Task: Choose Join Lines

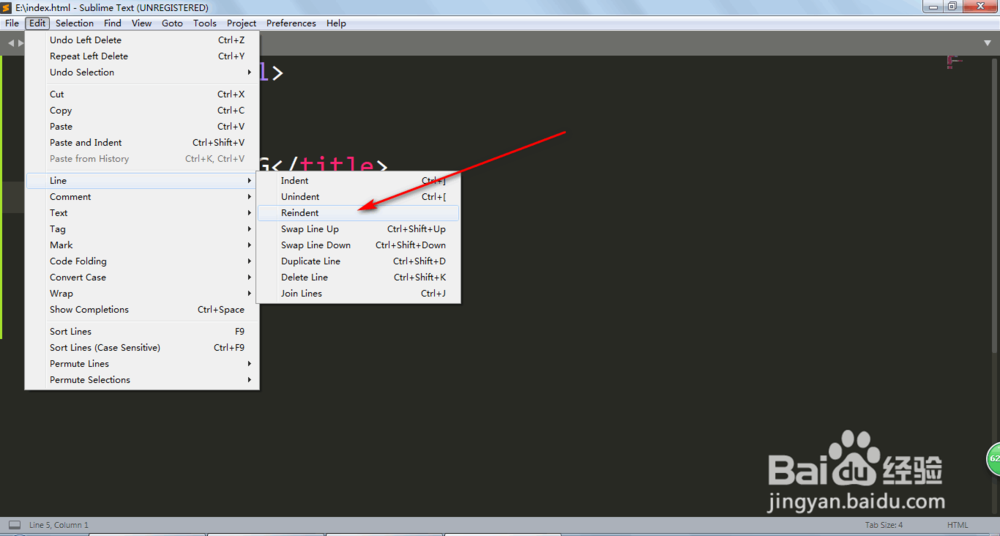Action: [358, 294]
